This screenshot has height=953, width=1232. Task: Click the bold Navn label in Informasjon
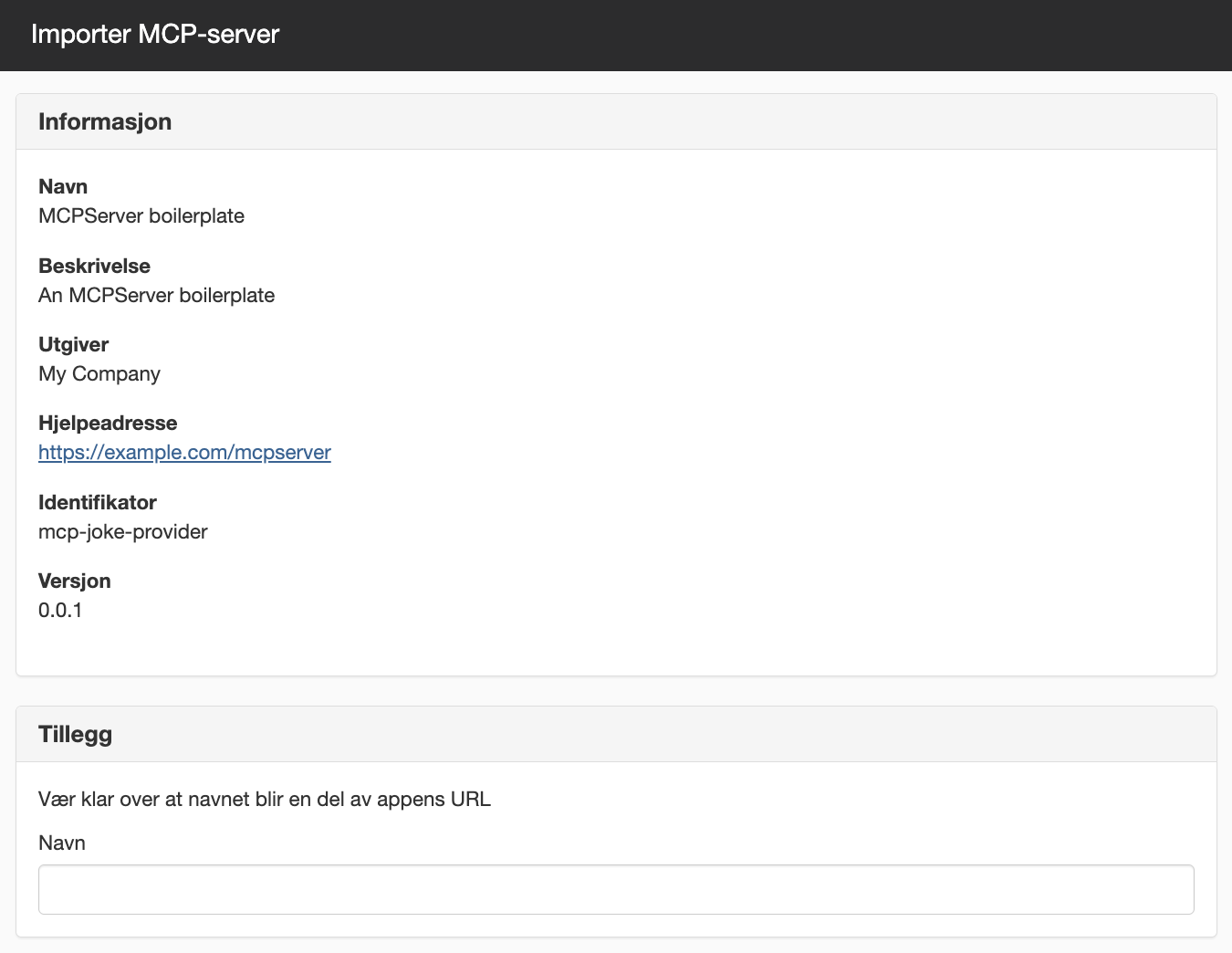pos(63,187)
